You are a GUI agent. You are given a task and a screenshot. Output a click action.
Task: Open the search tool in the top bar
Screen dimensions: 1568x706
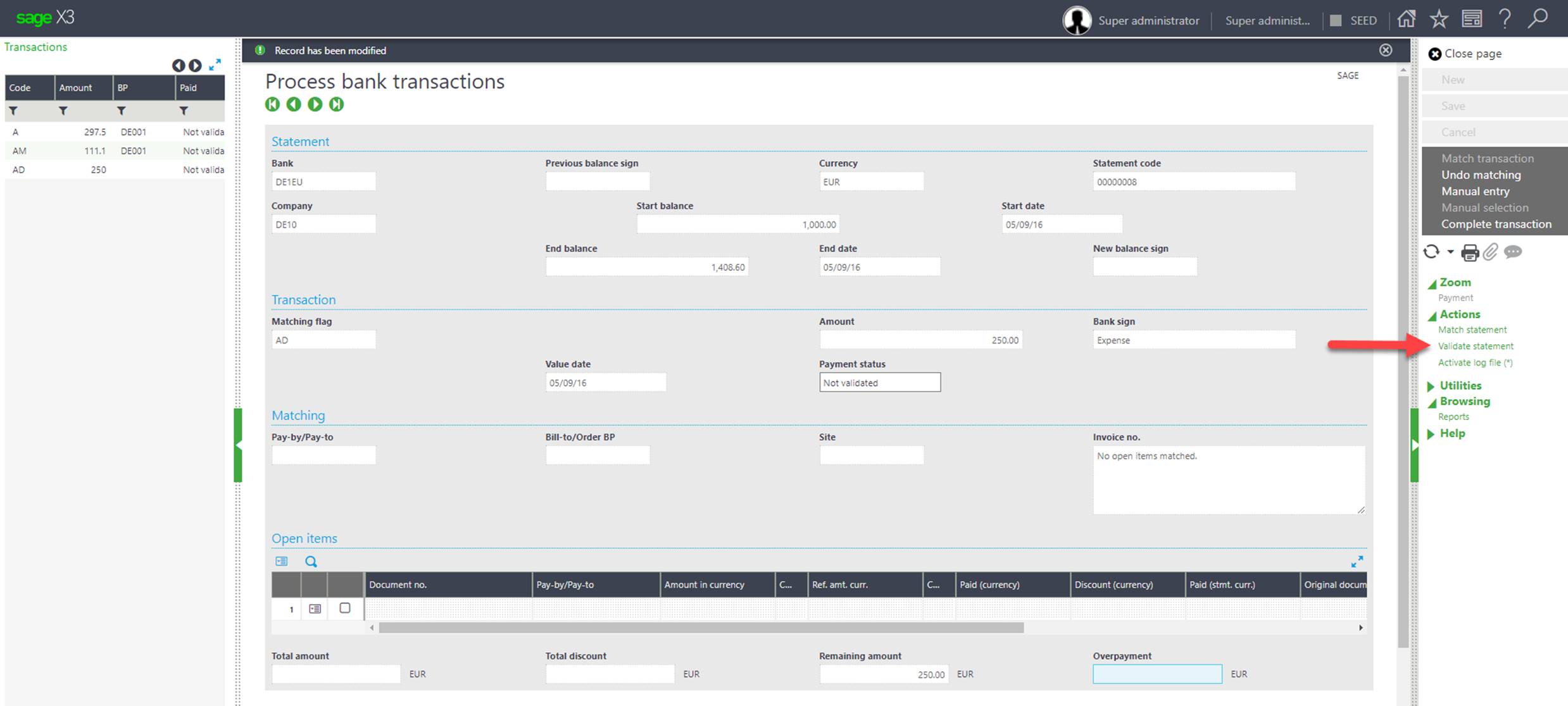click(x=1537, y=19)
